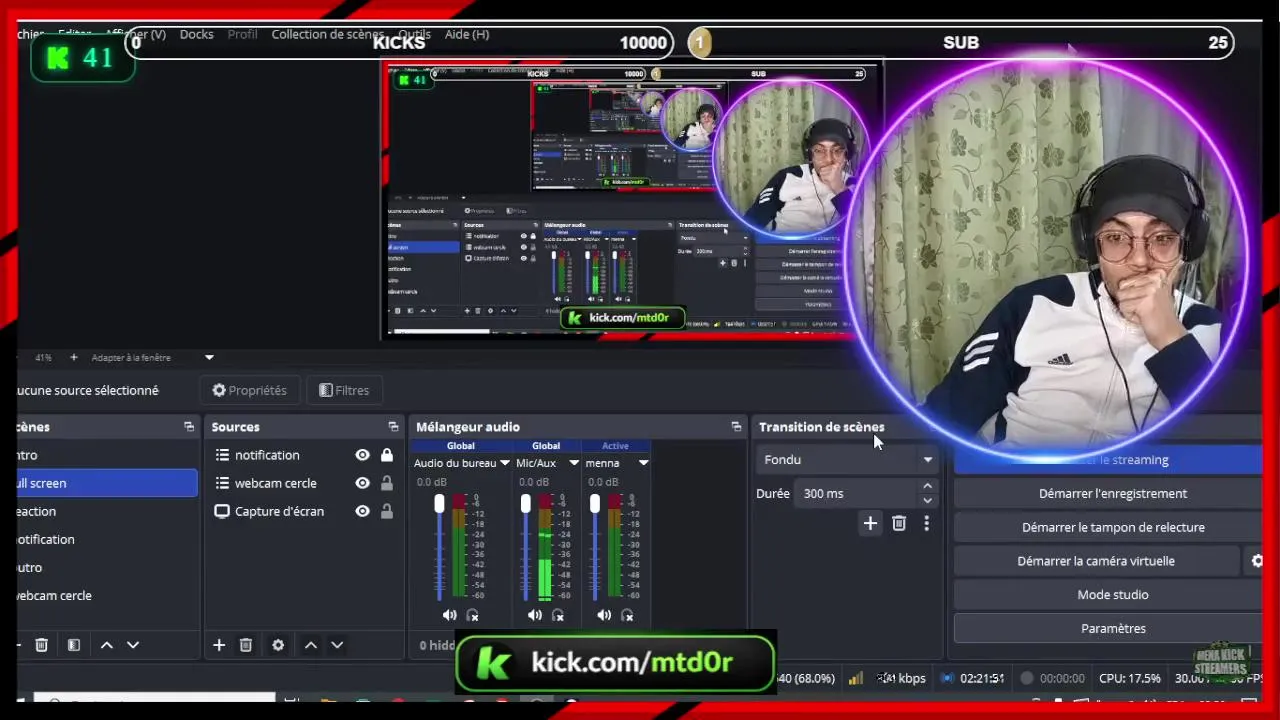Open Paramètres settings

coord(1112,629)
